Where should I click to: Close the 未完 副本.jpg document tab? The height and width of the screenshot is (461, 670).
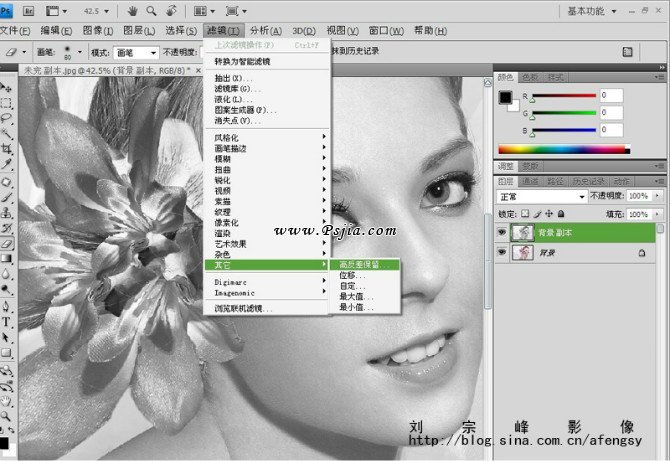(x=198, y=70)
